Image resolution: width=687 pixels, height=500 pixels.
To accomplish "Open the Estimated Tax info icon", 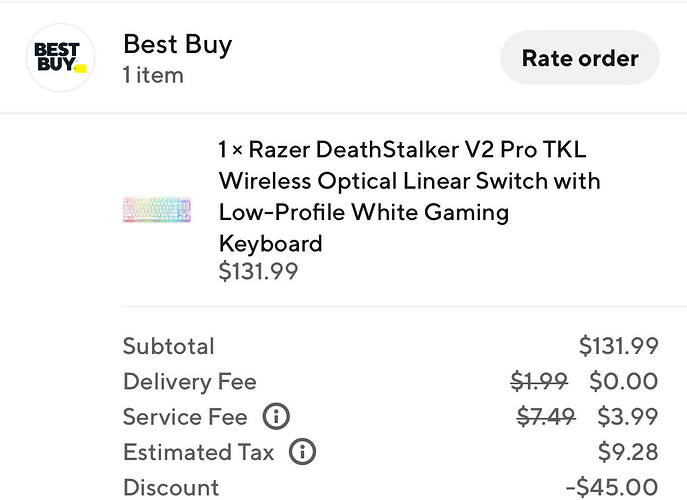I will pyautogui.click(x=302, y=452).
